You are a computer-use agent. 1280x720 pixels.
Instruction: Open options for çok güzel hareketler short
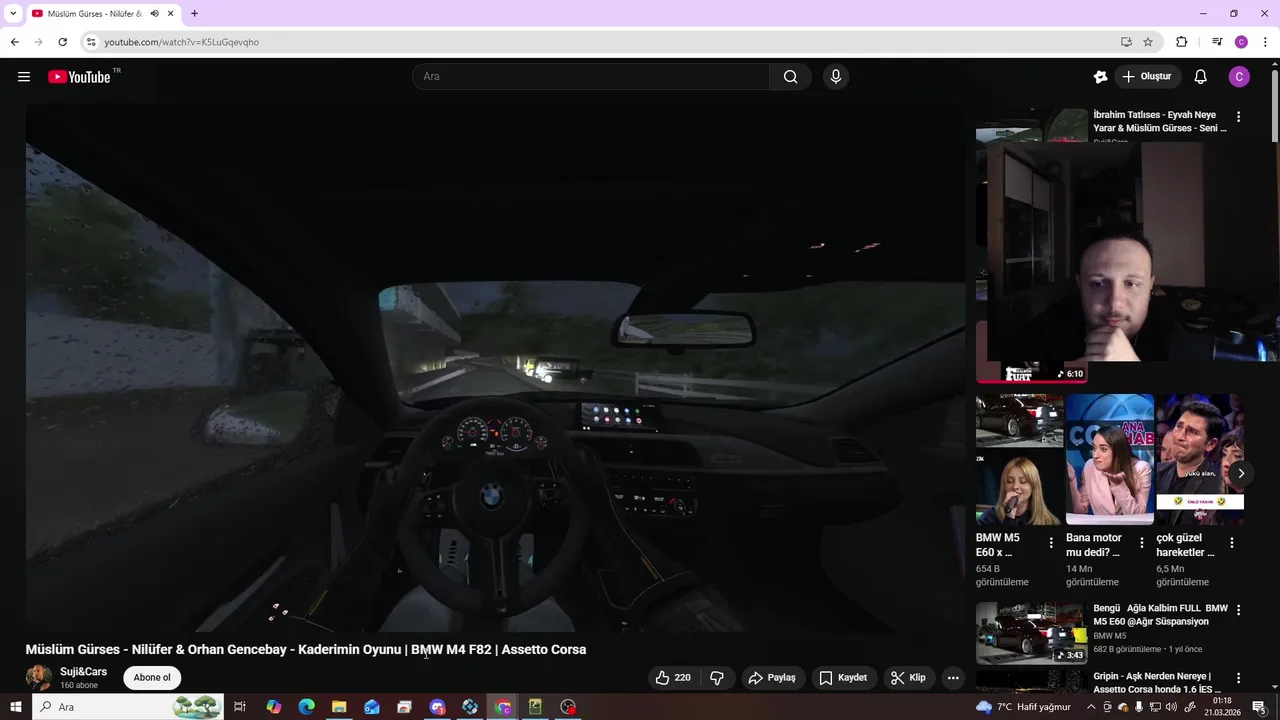pos(1232,543)
